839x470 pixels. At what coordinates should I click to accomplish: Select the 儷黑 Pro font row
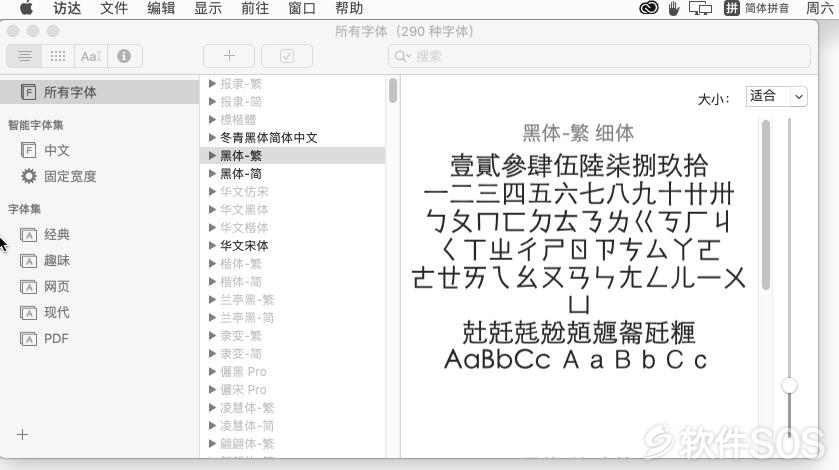(293, 372)
